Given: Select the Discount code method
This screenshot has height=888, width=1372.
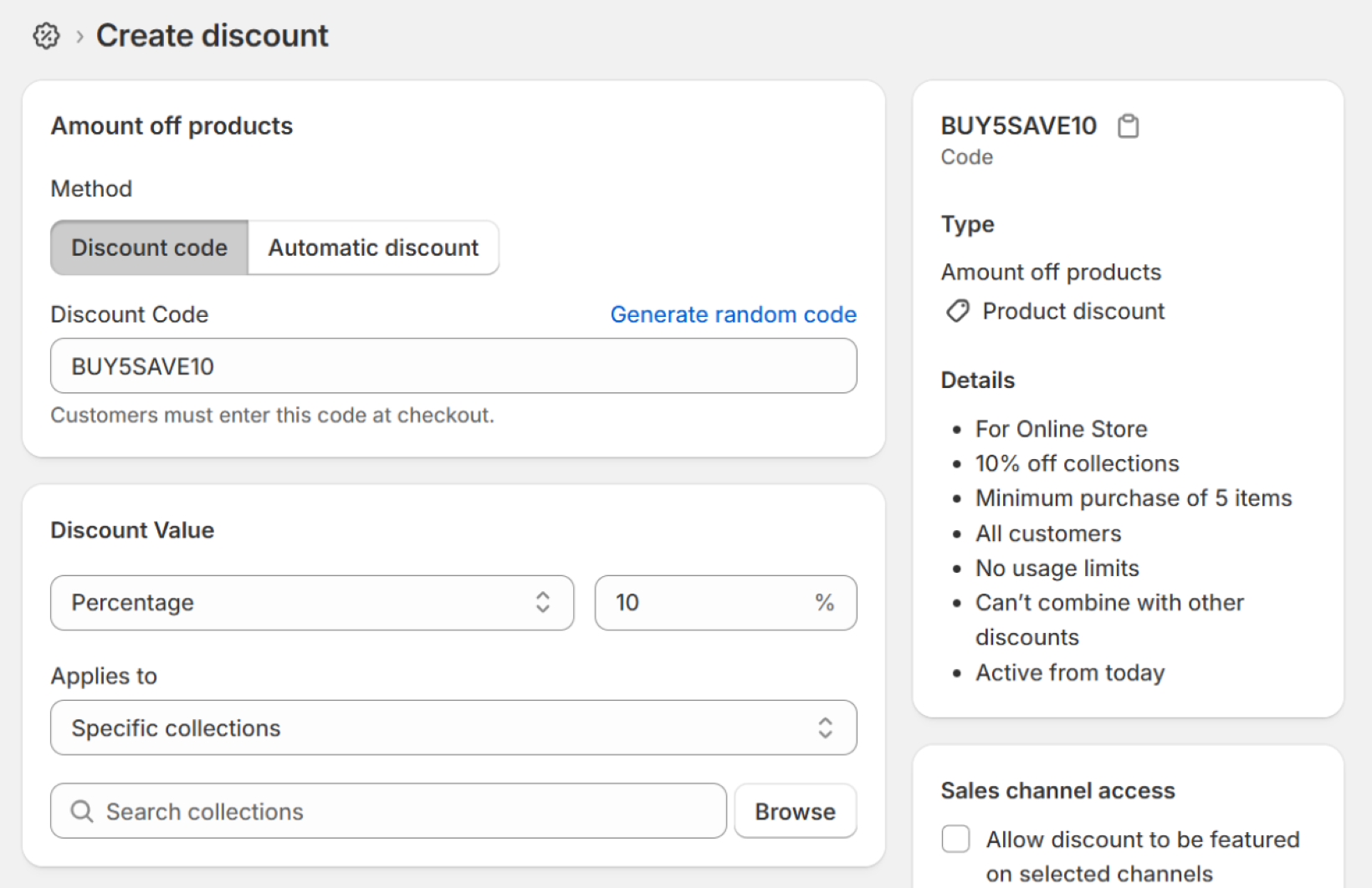Looking at the screenshot, I should pos(149,248).
